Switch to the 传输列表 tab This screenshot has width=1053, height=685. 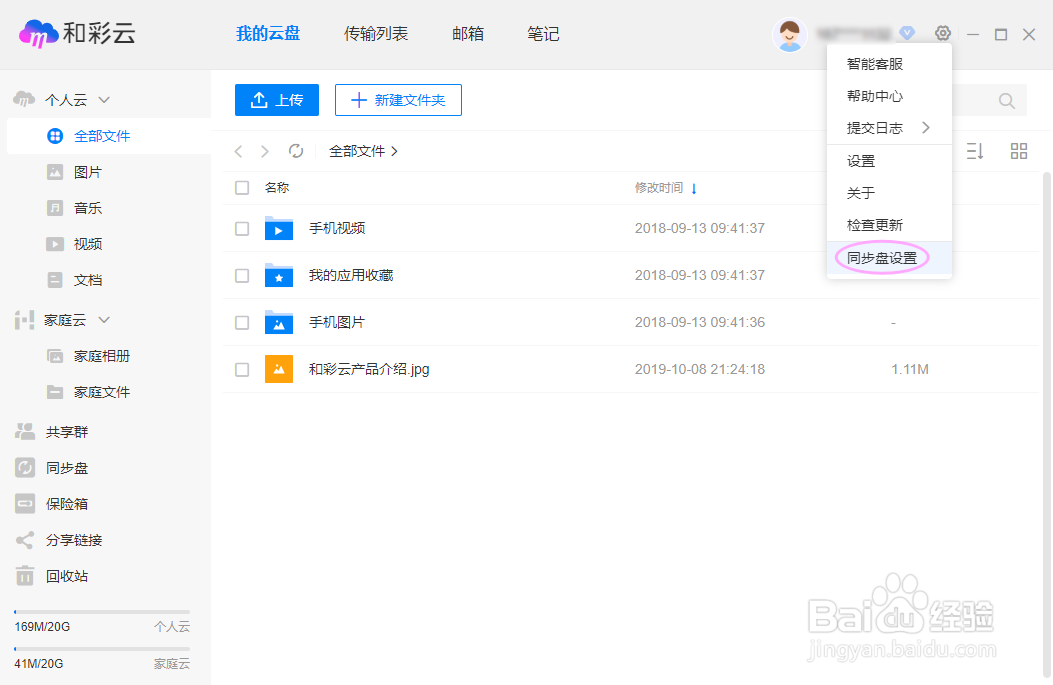(x=378, y=33)
